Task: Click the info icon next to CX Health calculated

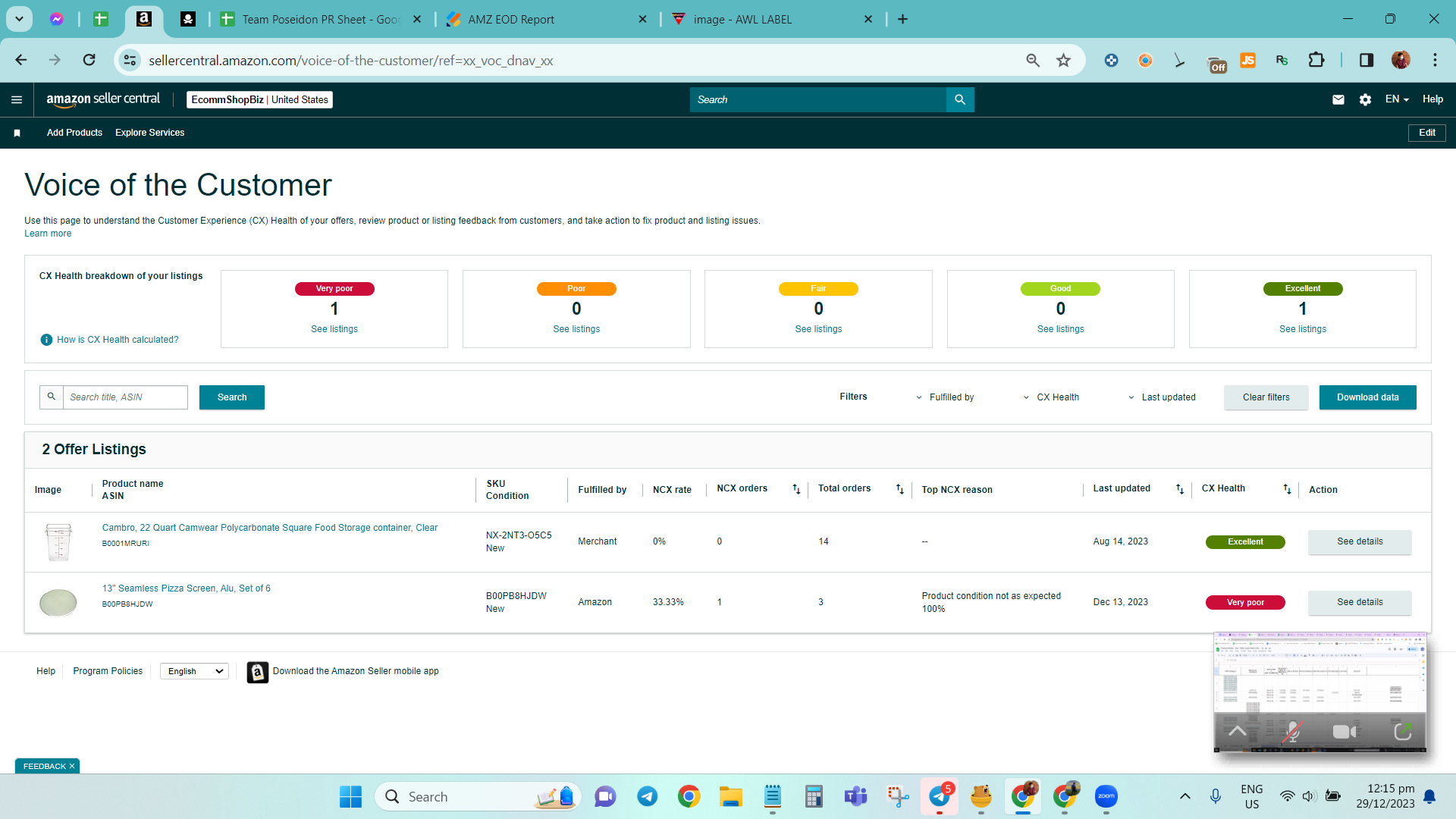Action: (x=46, y=340)
